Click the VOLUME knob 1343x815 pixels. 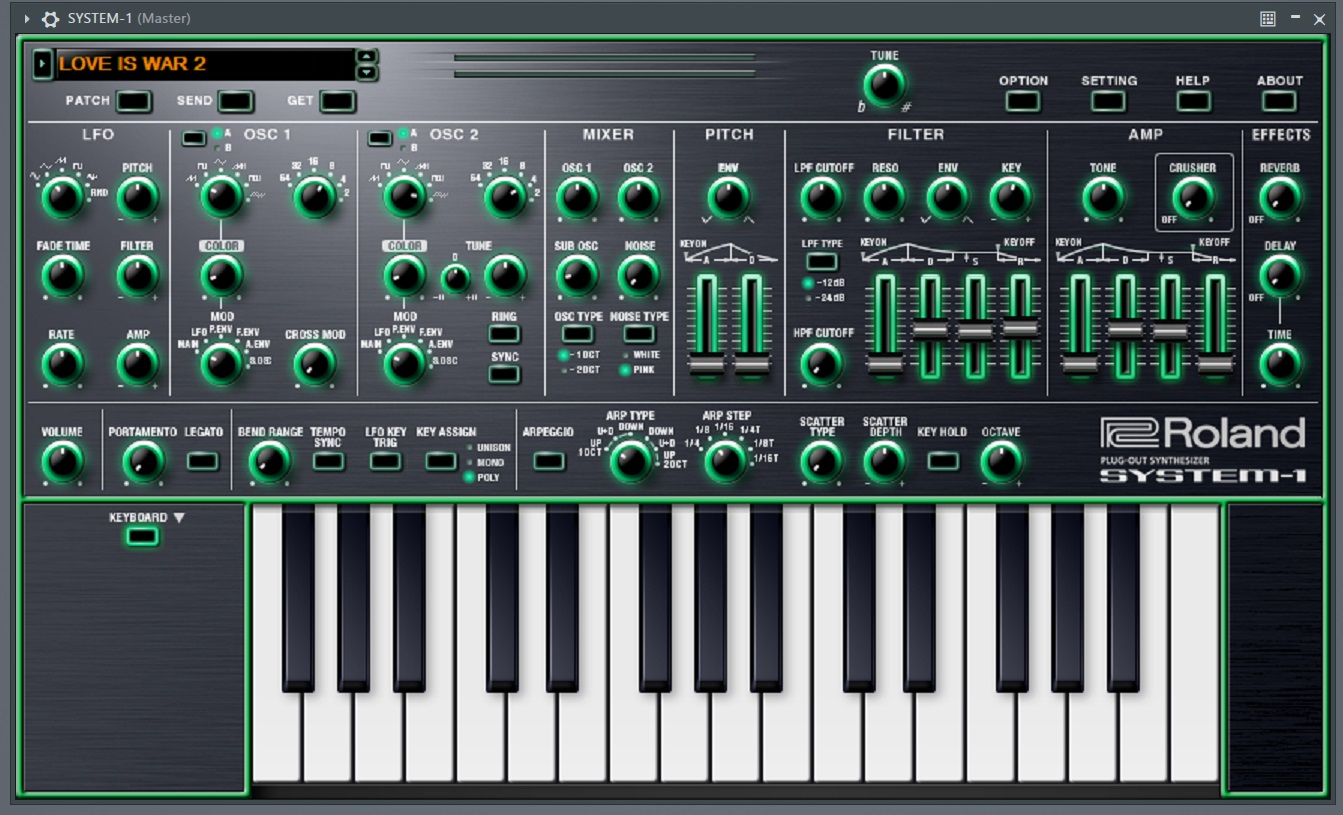pyautogui.click(x=62, y=462)
